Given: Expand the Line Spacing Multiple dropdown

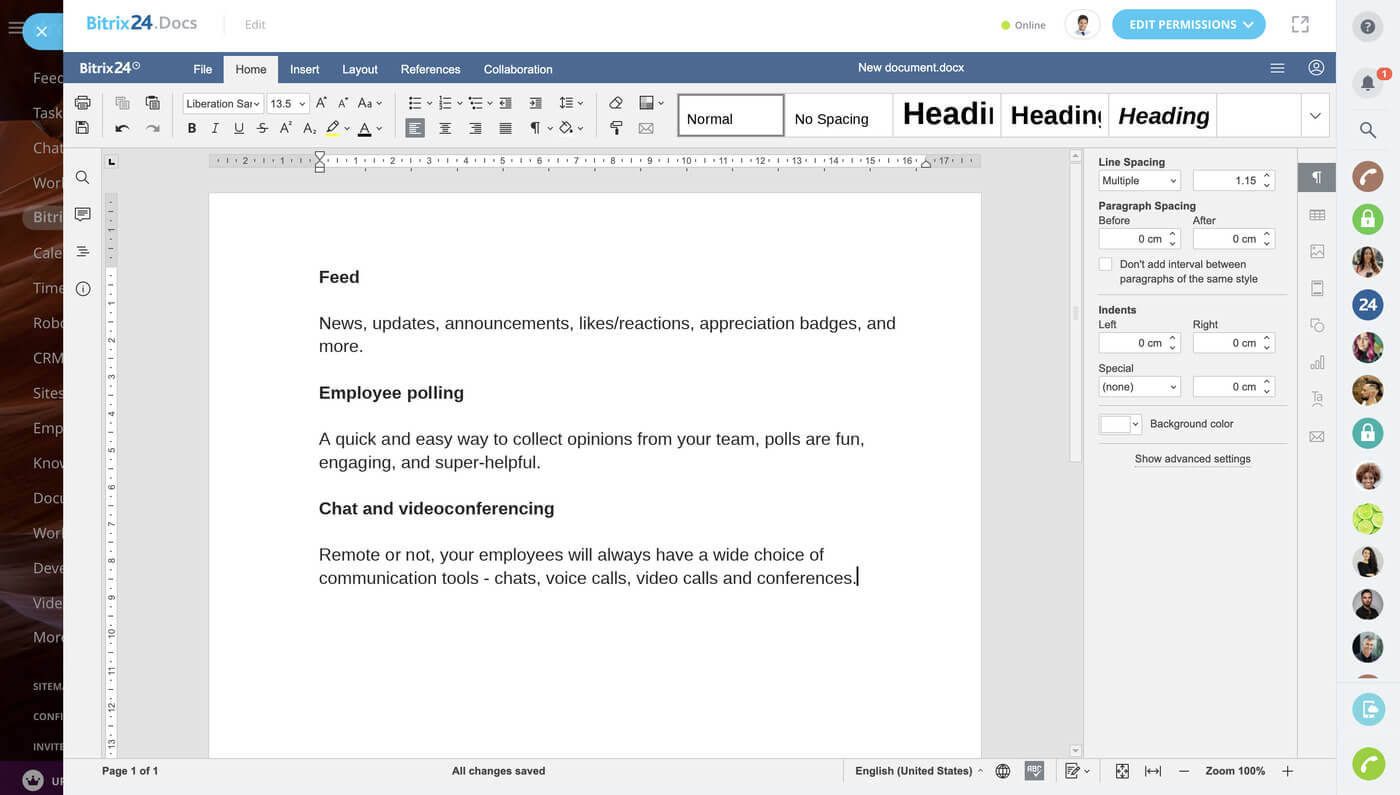Looking at the screenshot, I should point(1139,181).
